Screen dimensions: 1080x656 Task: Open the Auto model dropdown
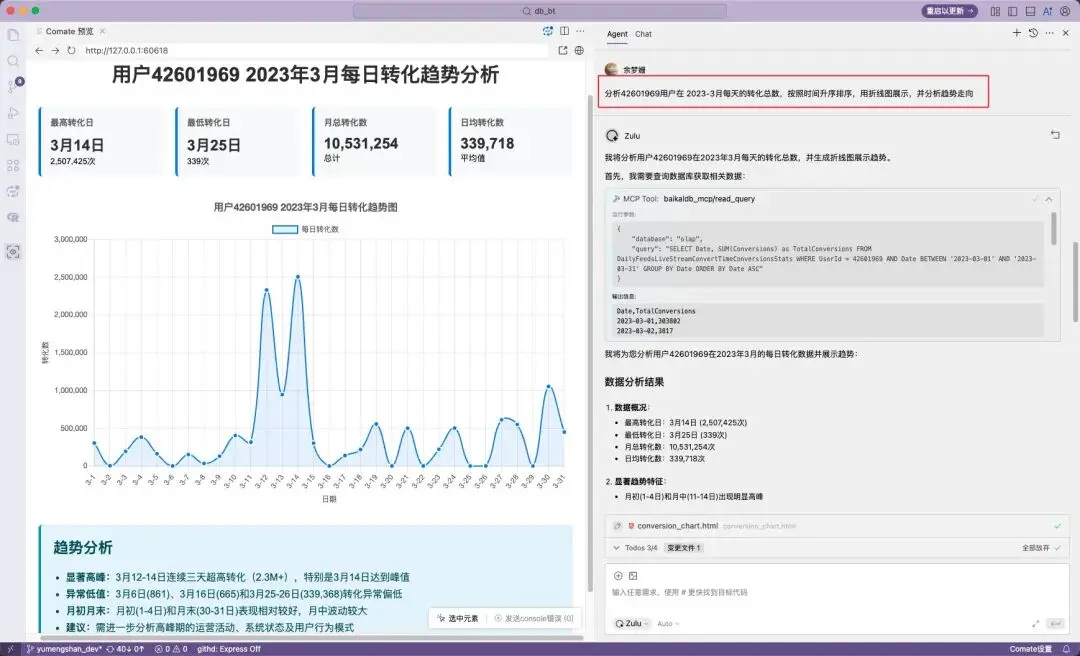click(668, 624)
